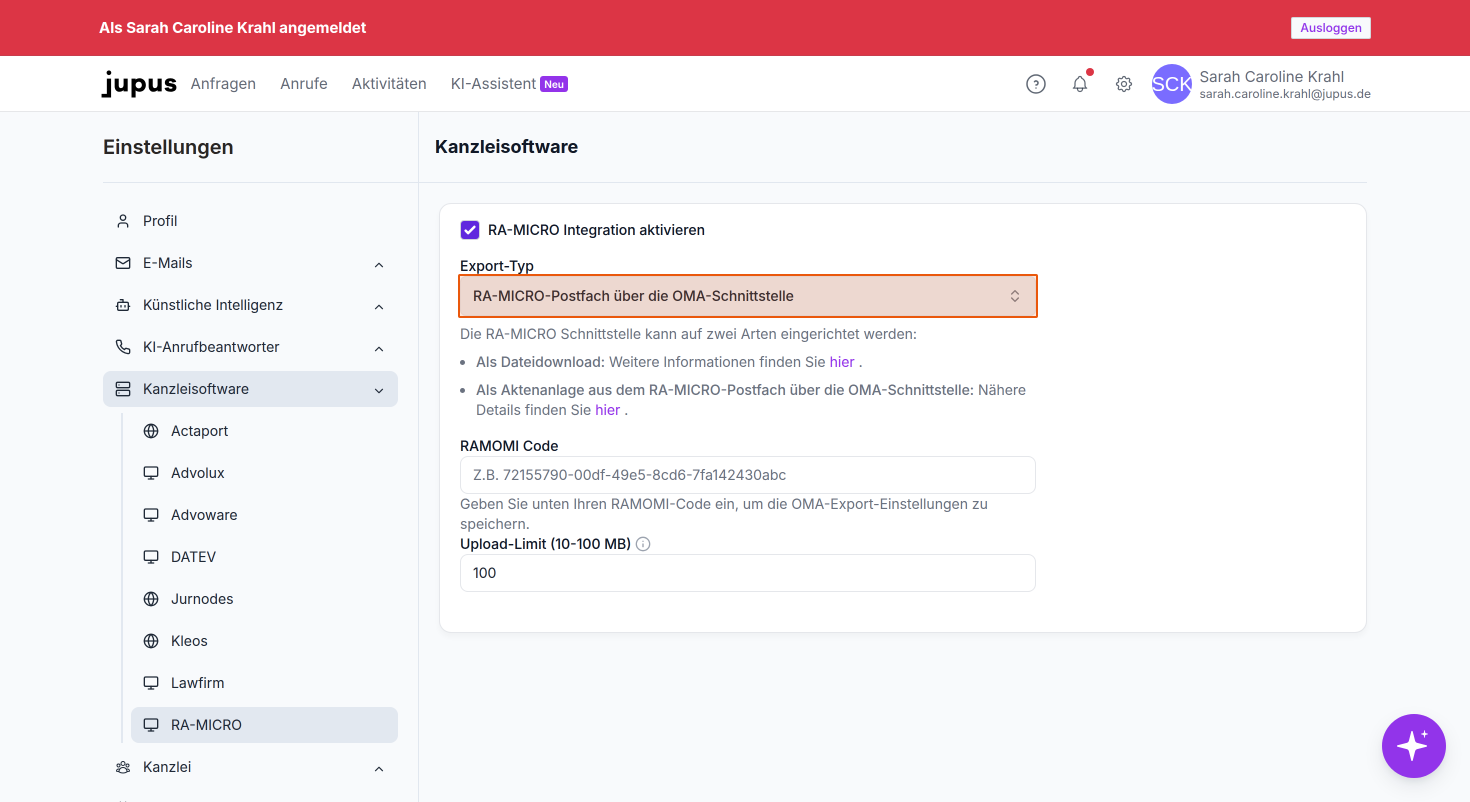The height and width of the screenshot is (802, 1470).
Task: Follow the 'hier' link for OMA-Schnittstelle details
Action: coord(607,410)
